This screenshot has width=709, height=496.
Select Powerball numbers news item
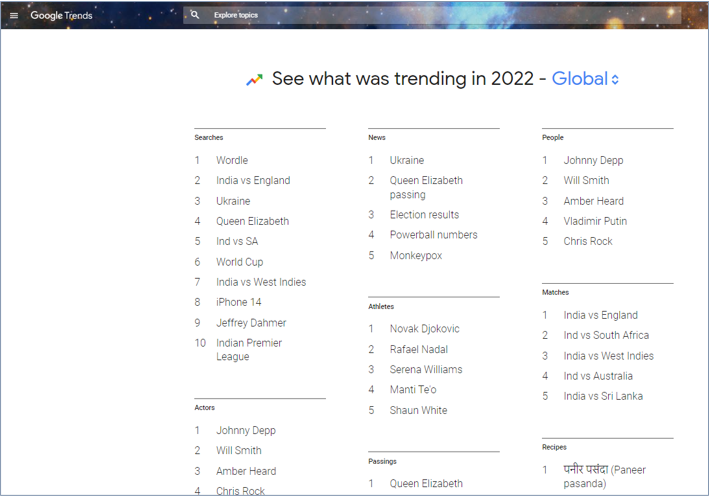pos(434,235)
